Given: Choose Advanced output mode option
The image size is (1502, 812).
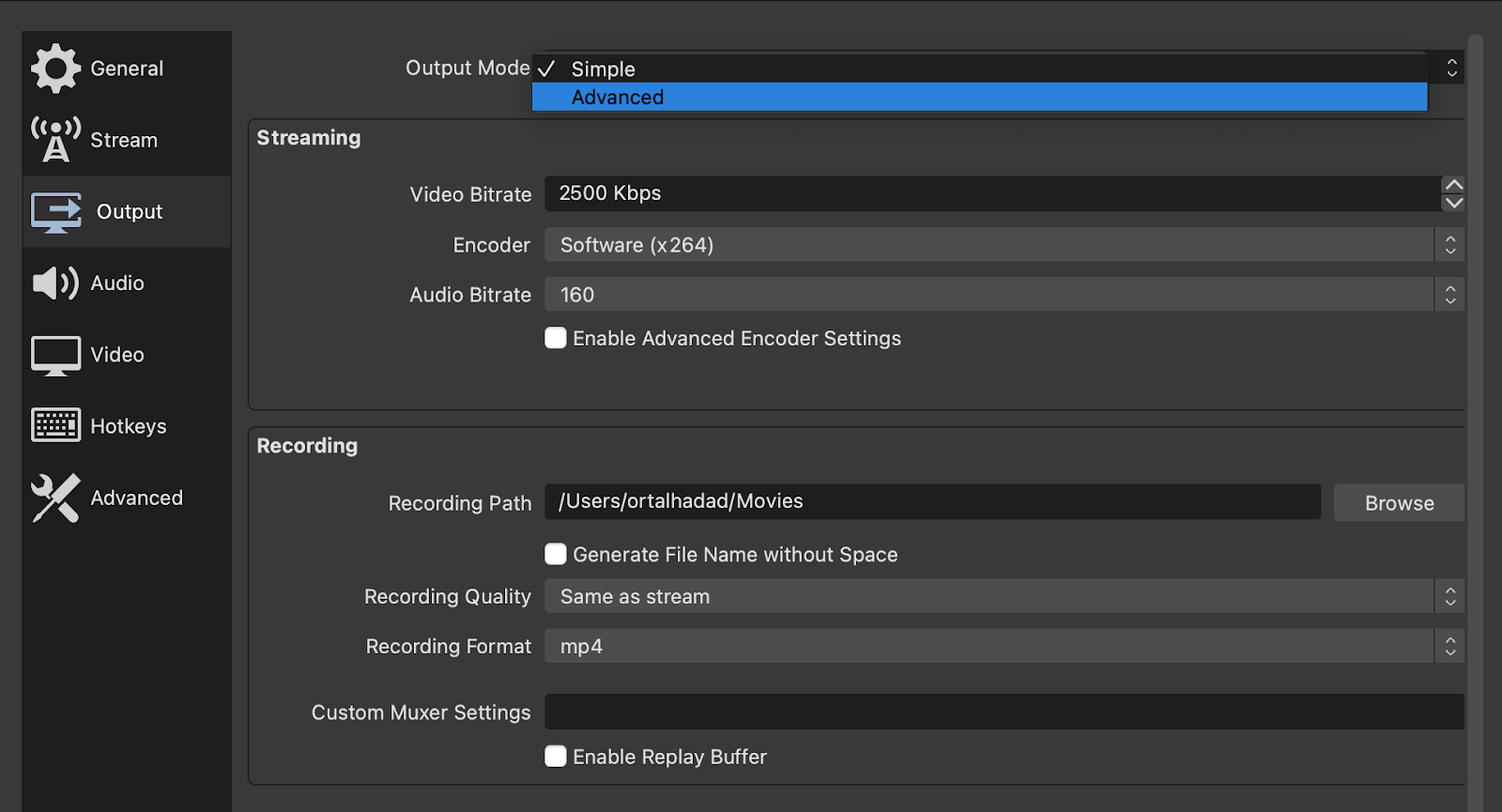Looking at the screenshot, I should pyautogui.click(x=980, y=97).
